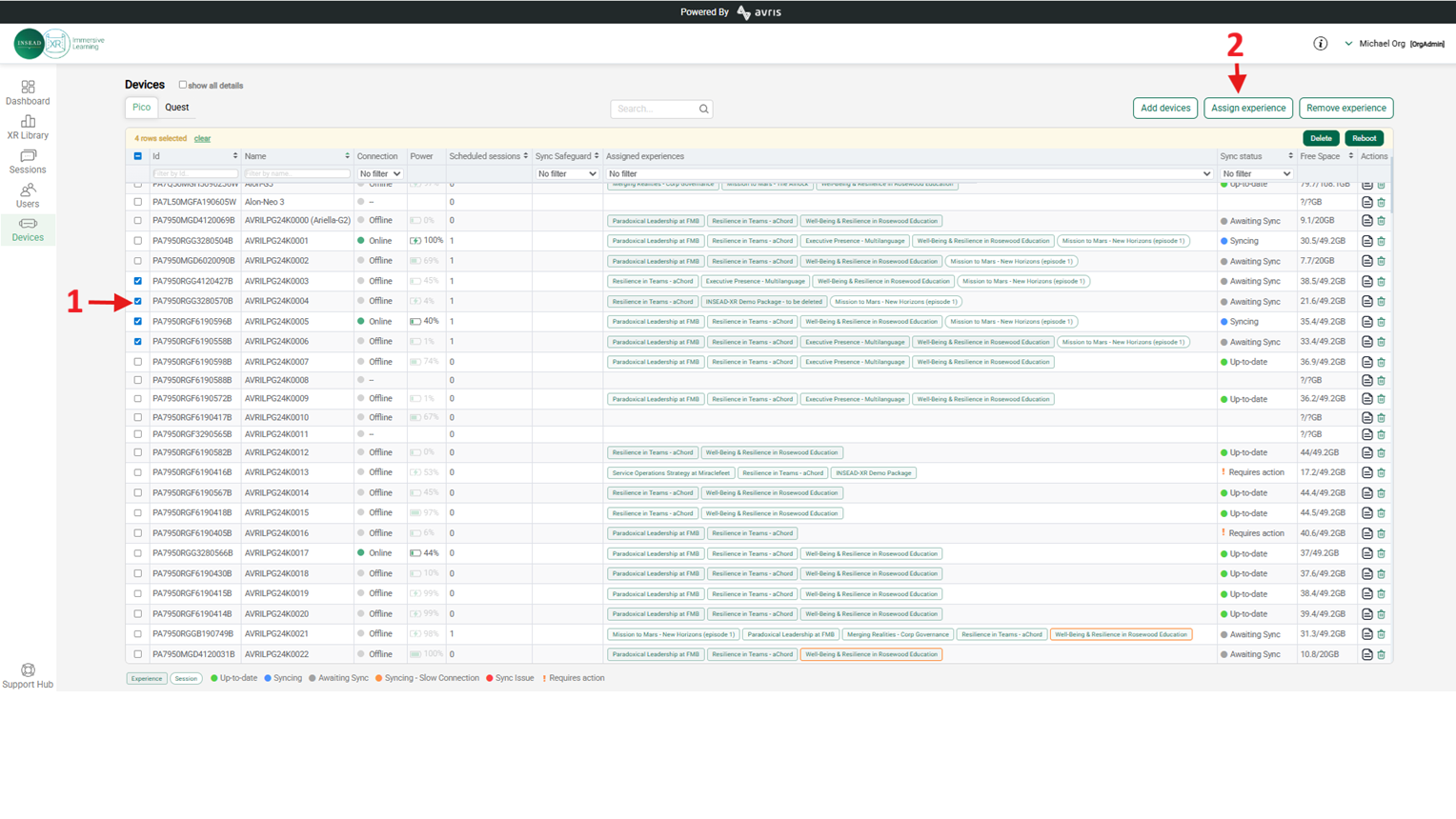Uncheck the AVRILPG24K0006 row checkbox
1456x819 pixels.
(x=138, y=341)
